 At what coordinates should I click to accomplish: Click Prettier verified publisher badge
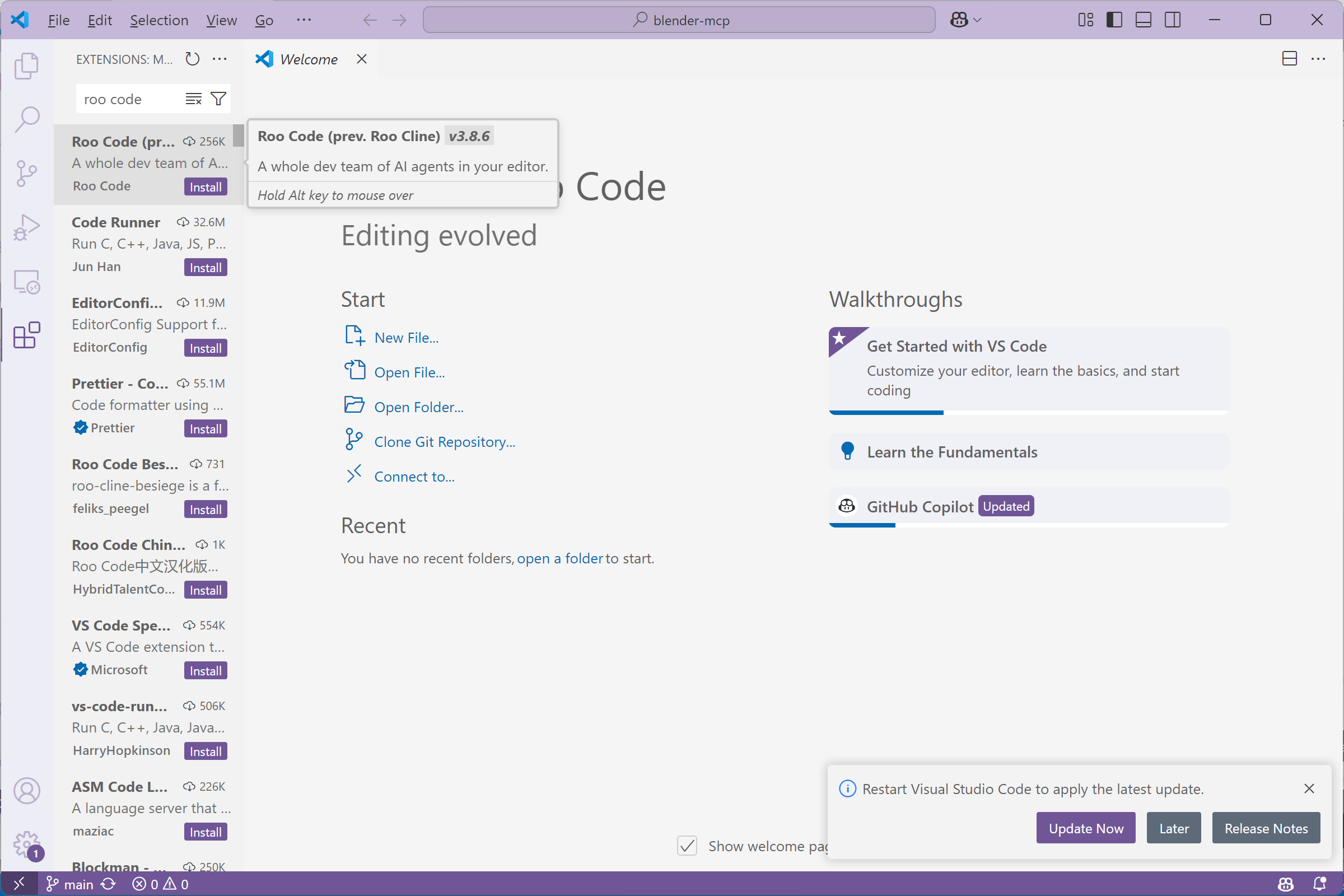pyautogui.click(x=80, y=427)
